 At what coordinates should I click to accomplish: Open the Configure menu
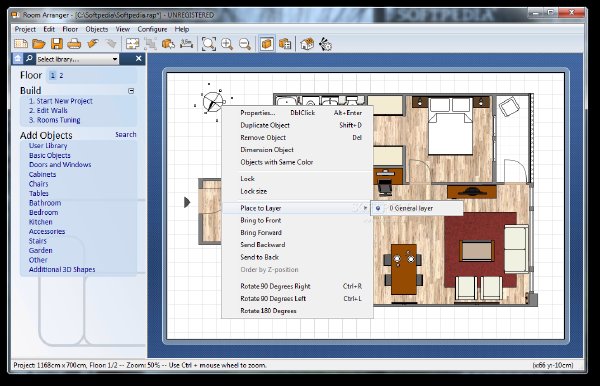click(x=152, y=29)
